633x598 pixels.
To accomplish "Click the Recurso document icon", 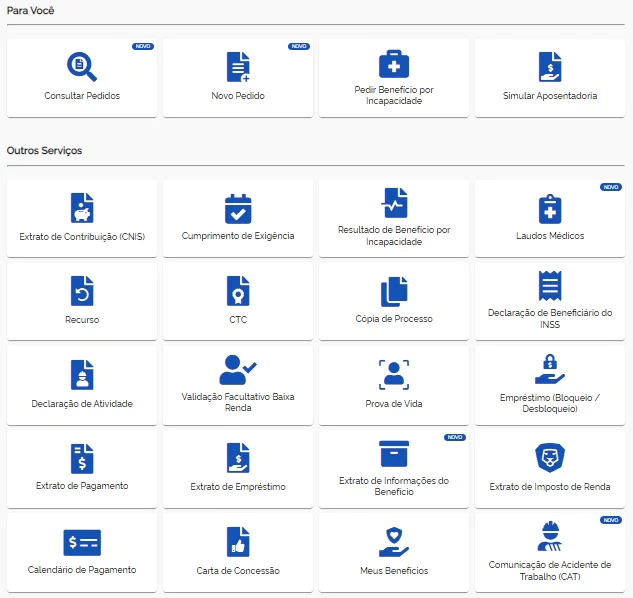I will pos(82,291).
